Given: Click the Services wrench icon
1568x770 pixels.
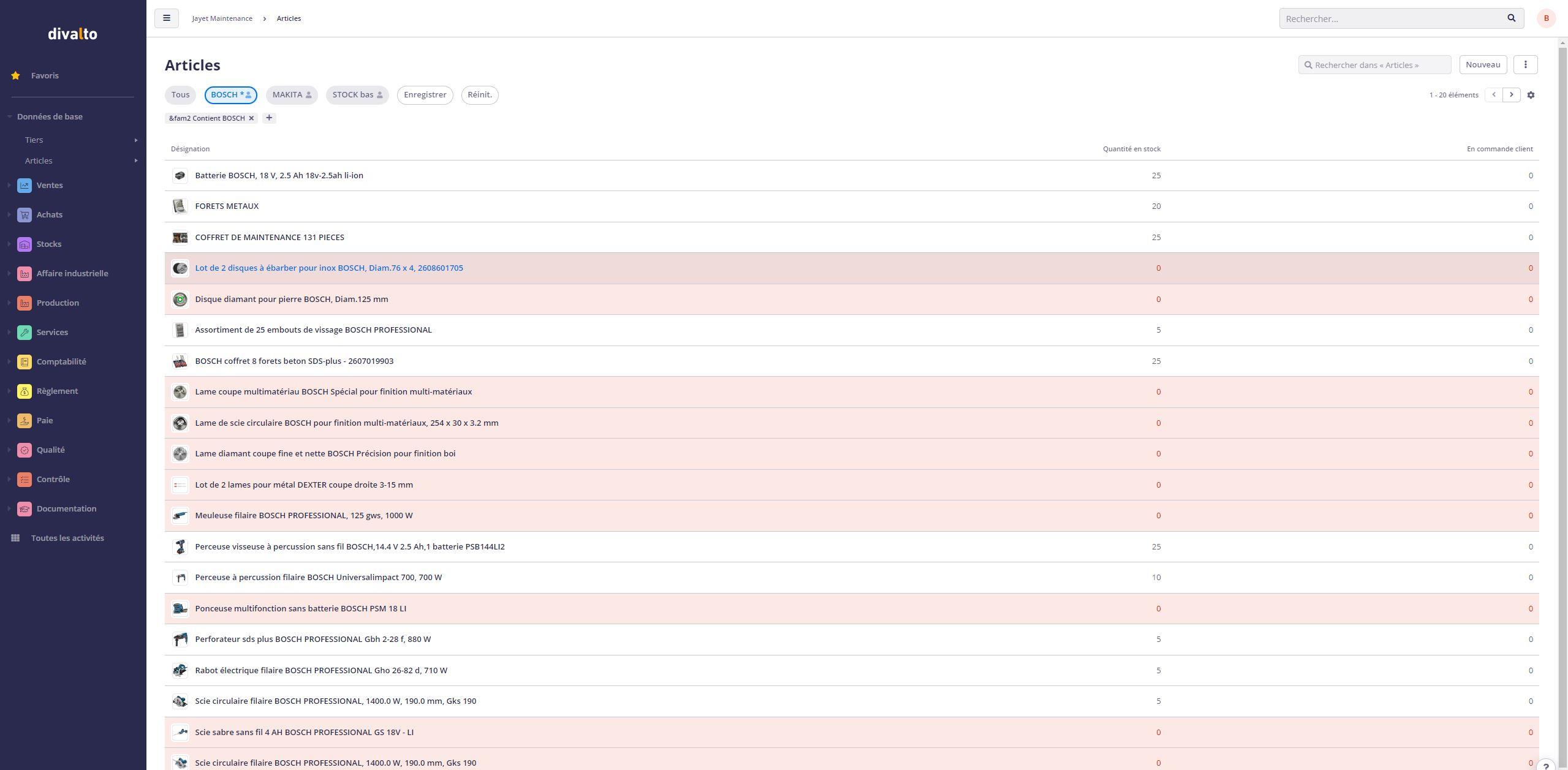Looking at the screenshot, I should 25,332.
